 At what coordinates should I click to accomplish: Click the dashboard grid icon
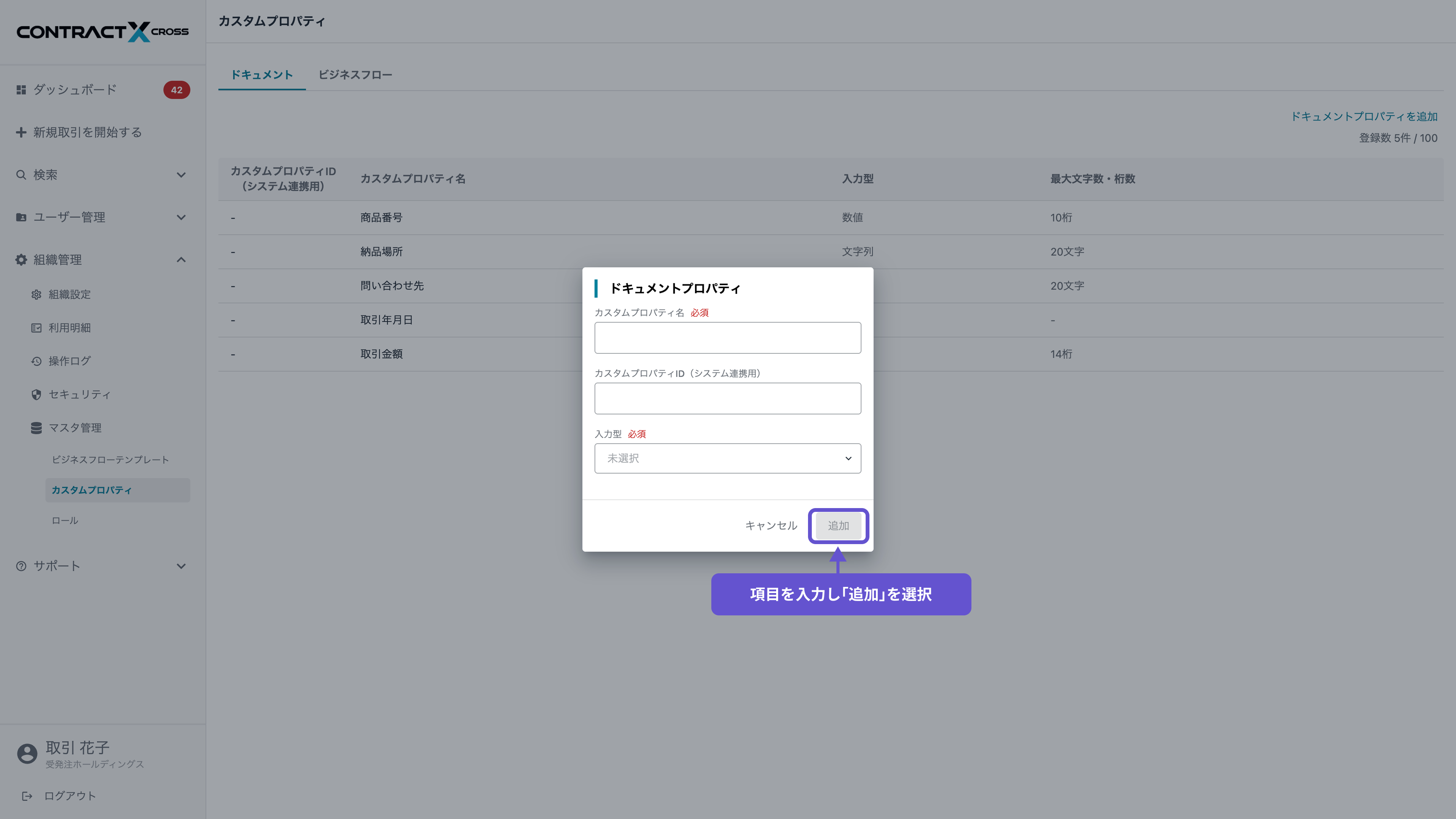[x=22, y=90]
